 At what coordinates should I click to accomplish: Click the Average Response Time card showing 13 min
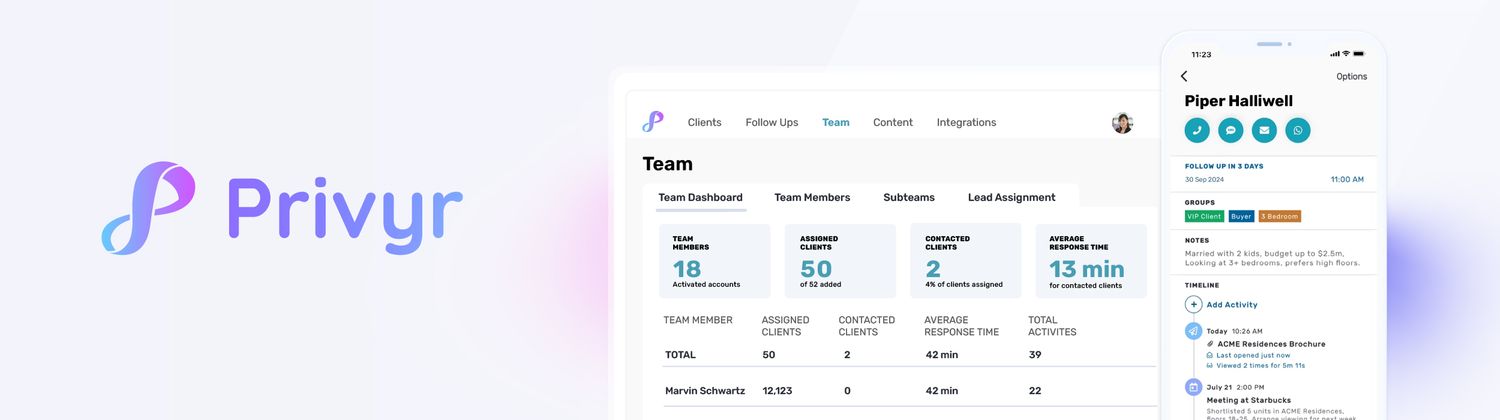[x=1091, y=261]
